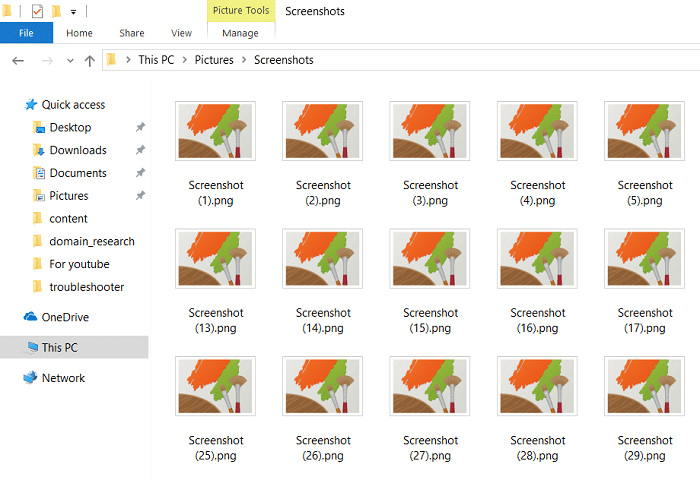The height and width of the screenshot is (480, 700).
Task: Click the pin icon next to Pictures
Action: 140,196
